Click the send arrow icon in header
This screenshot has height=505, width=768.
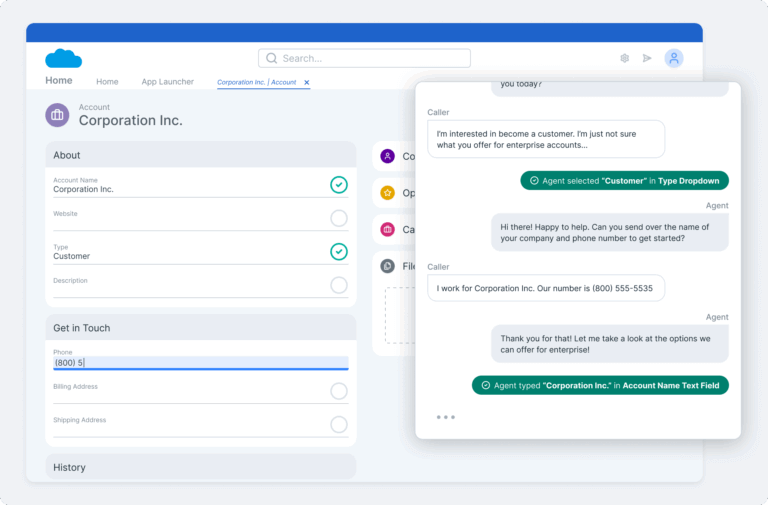pyautogui.click(x=647, y=58)
